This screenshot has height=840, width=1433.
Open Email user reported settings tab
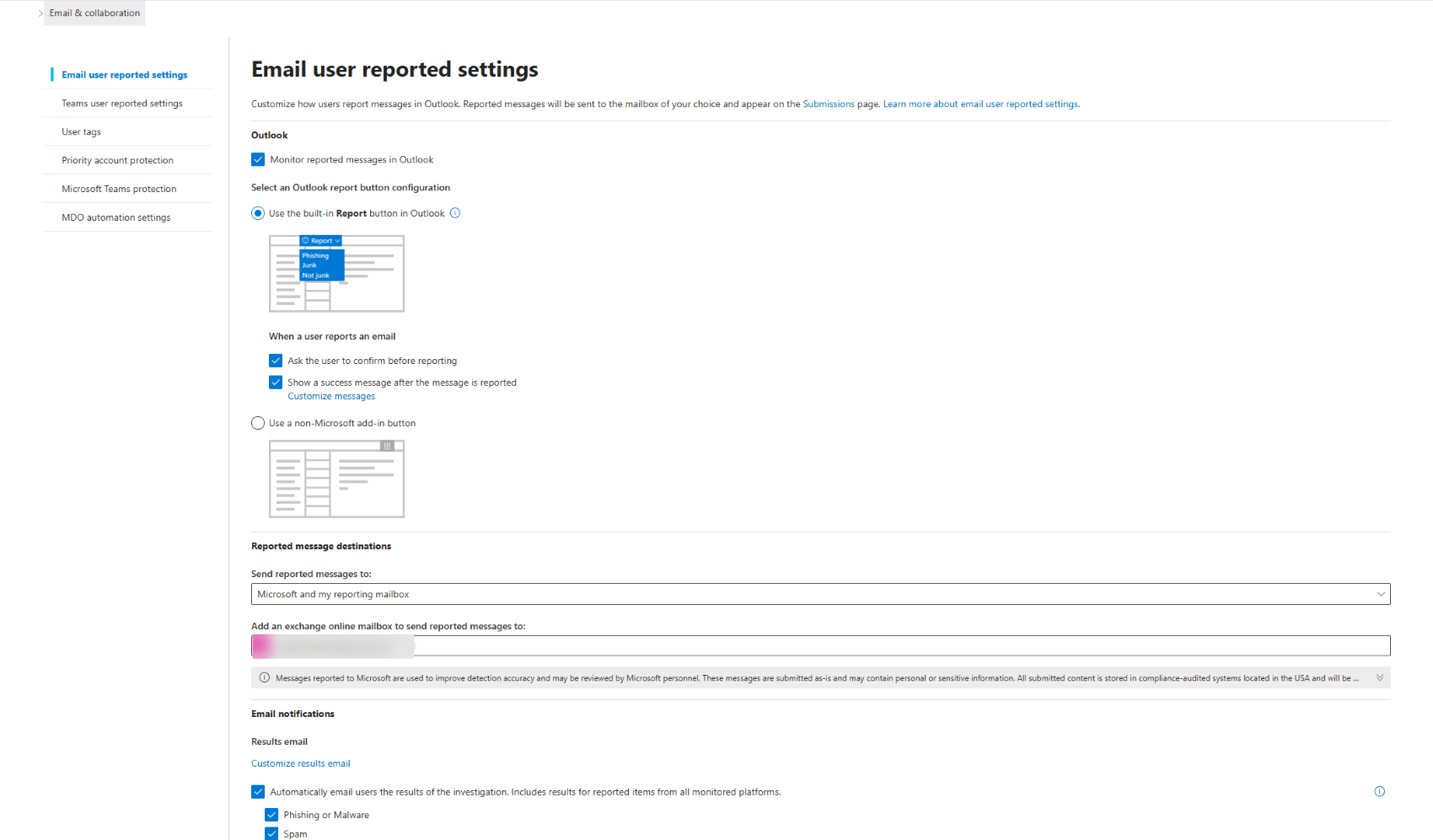[125, 75]
